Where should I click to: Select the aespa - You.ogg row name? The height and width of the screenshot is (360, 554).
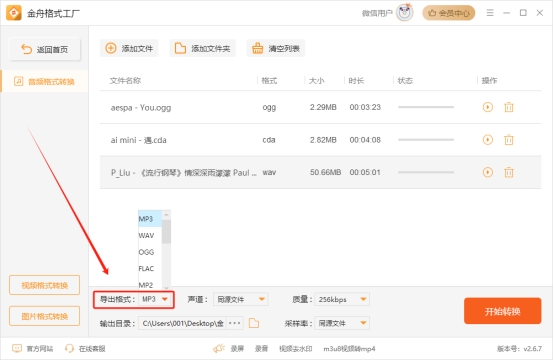tap(141, 107)
